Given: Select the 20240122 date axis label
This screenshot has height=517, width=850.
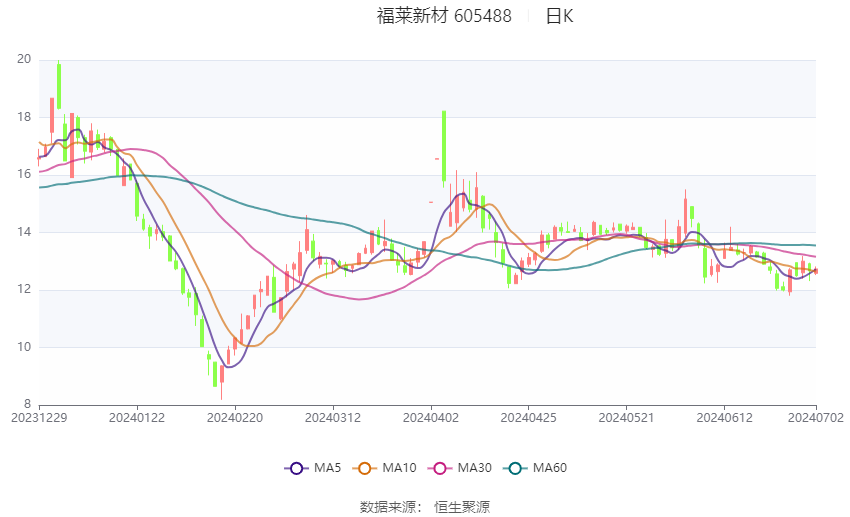Looking at the screenshot, I should coord(137,418).
